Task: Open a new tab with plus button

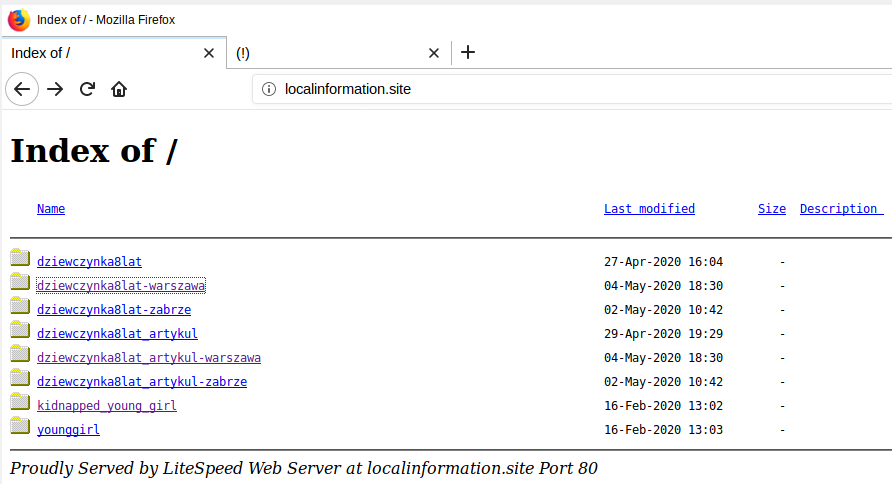Action: click(x=468, y=53)
